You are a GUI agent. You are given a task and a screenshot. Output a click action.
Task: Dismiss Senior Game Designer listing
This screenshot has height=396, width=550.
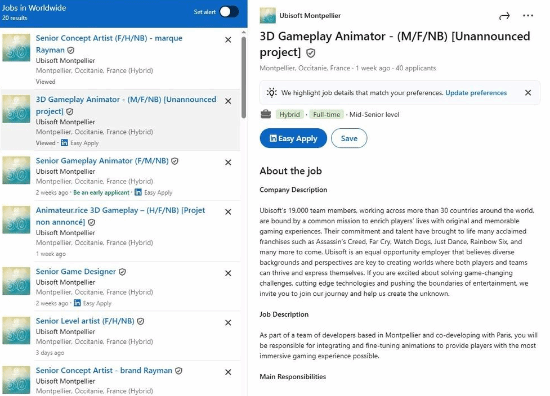[228, 273]
